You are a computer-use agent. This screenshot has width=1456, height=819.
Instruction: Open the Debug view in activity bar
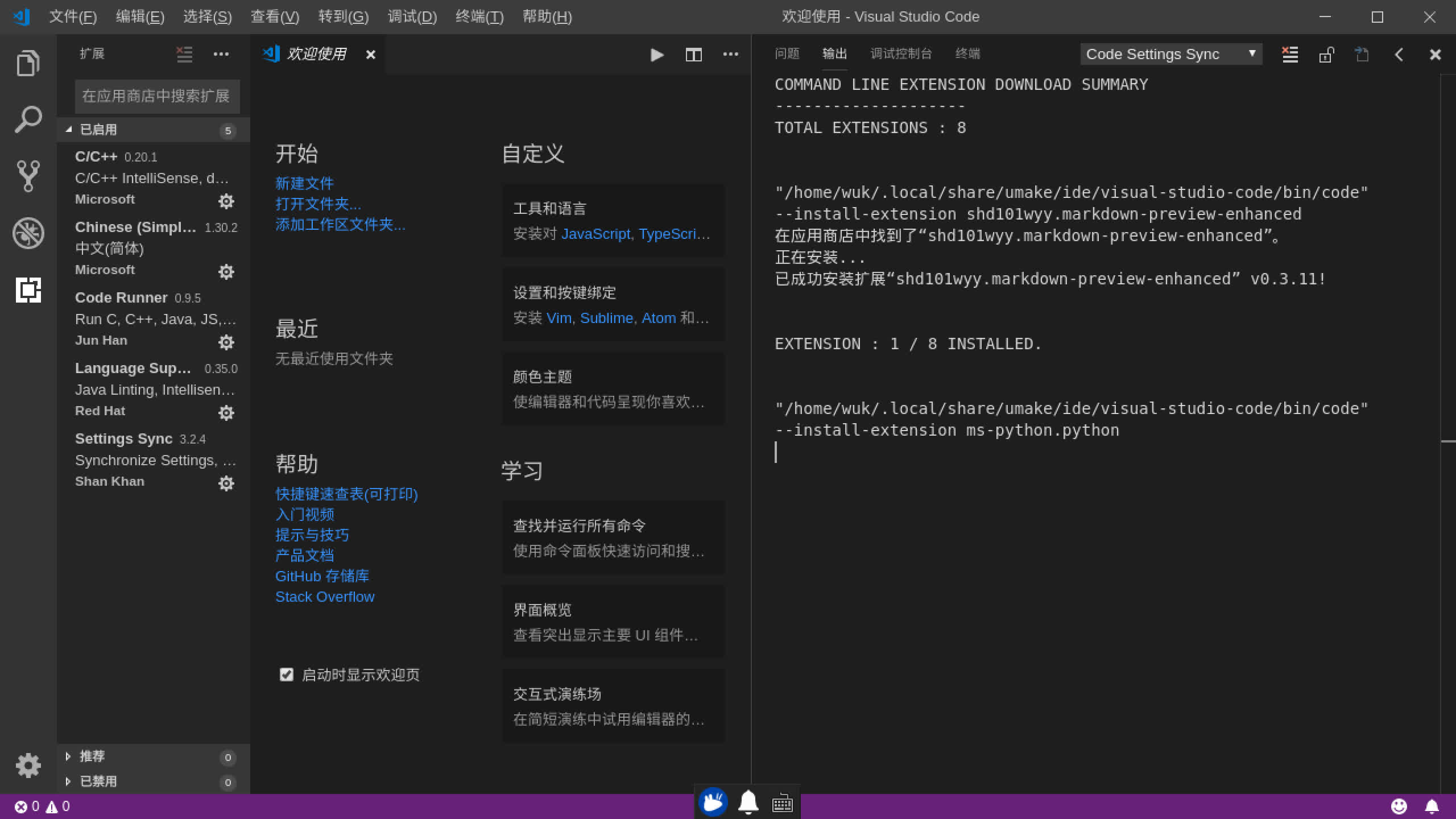(x=28, y=233)
